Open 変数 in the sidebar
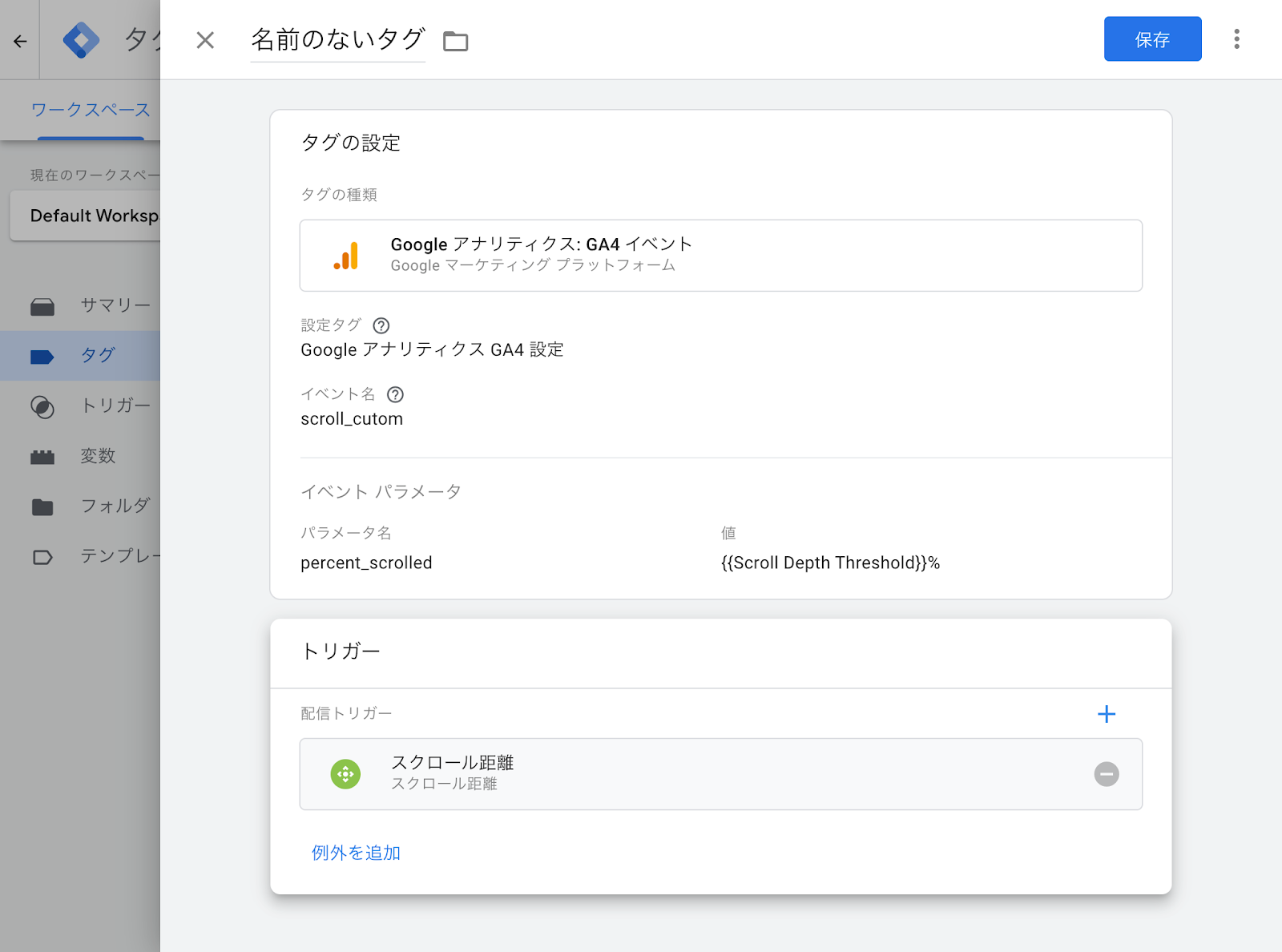Viewport: 1282px width, 952px height. pyautogui.click(x=98, y=456)
